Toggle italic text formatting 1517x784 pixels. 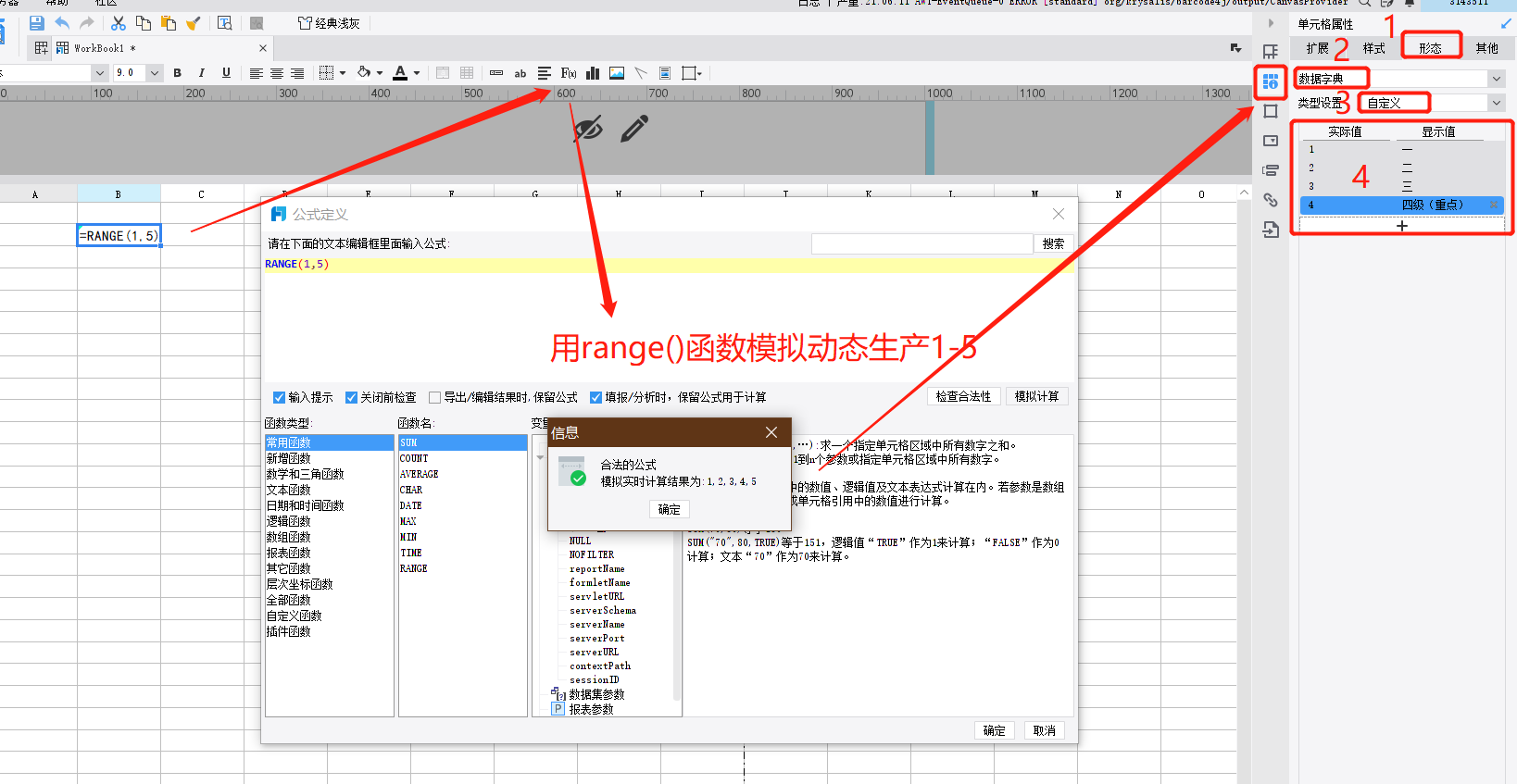click(201, 73)
